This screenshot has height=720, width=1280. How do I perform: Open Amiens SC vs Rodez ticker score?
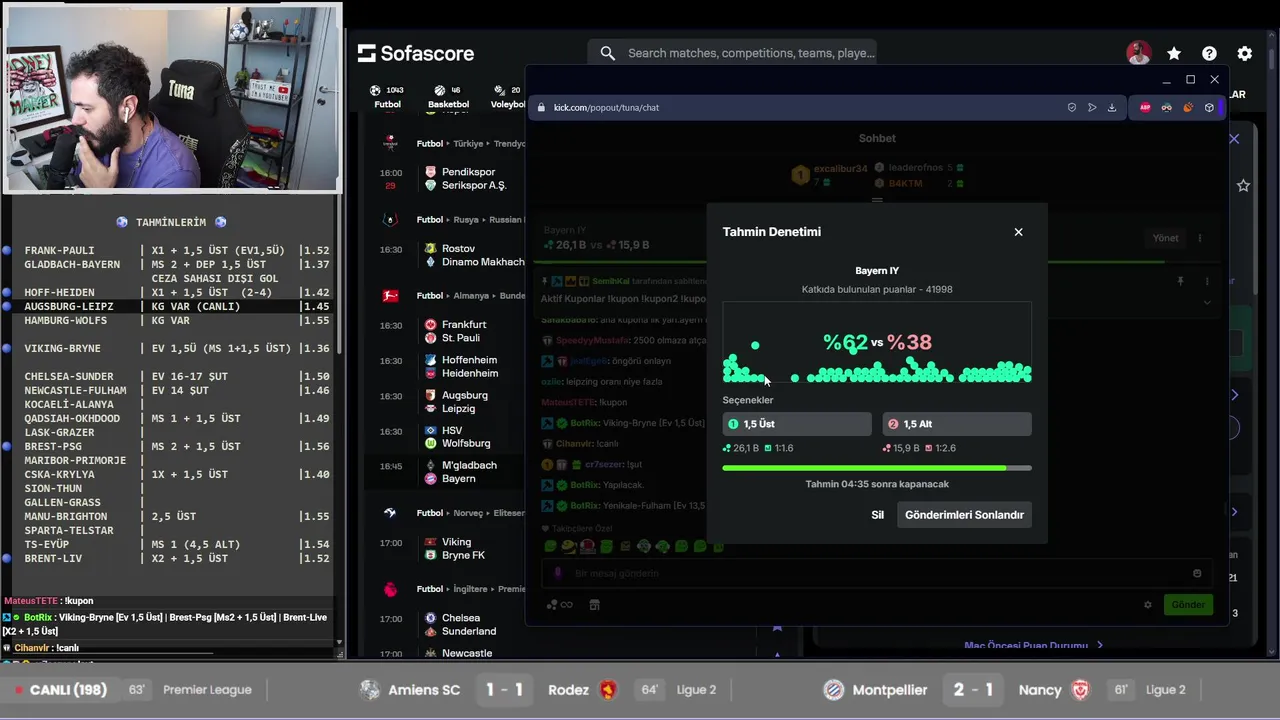tap(504, 690)
